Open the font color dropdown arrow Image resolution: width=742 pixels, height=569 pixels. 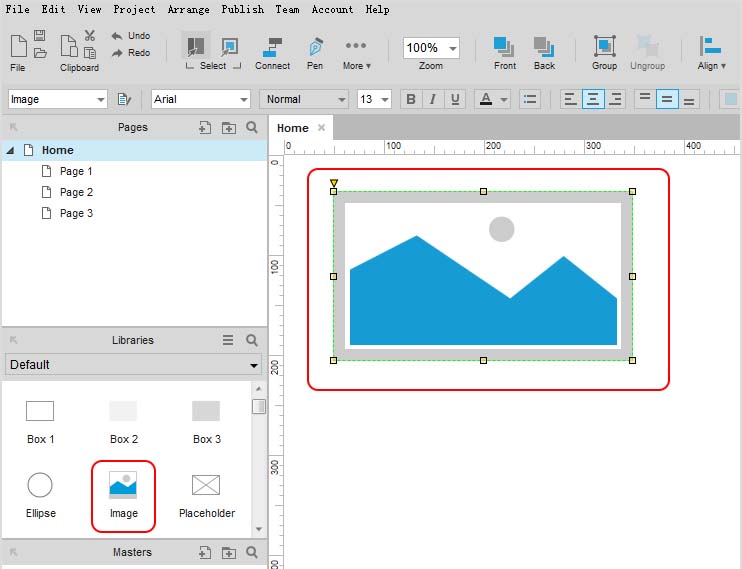[504, 99]
